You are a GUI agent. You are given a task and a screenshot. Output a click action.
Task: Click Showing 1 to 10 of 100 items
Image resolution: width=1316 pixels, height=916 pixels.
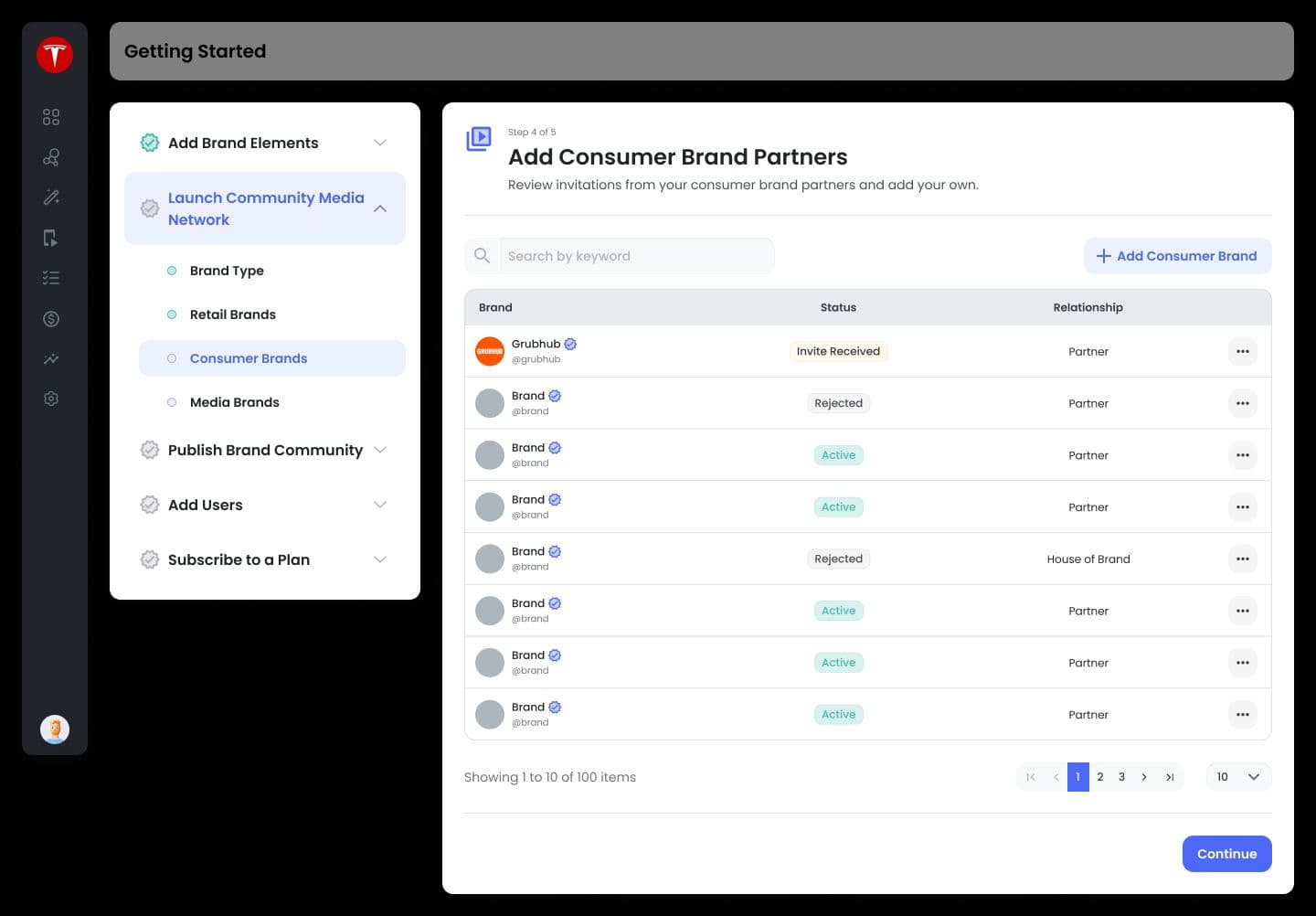tap(550, 777)
